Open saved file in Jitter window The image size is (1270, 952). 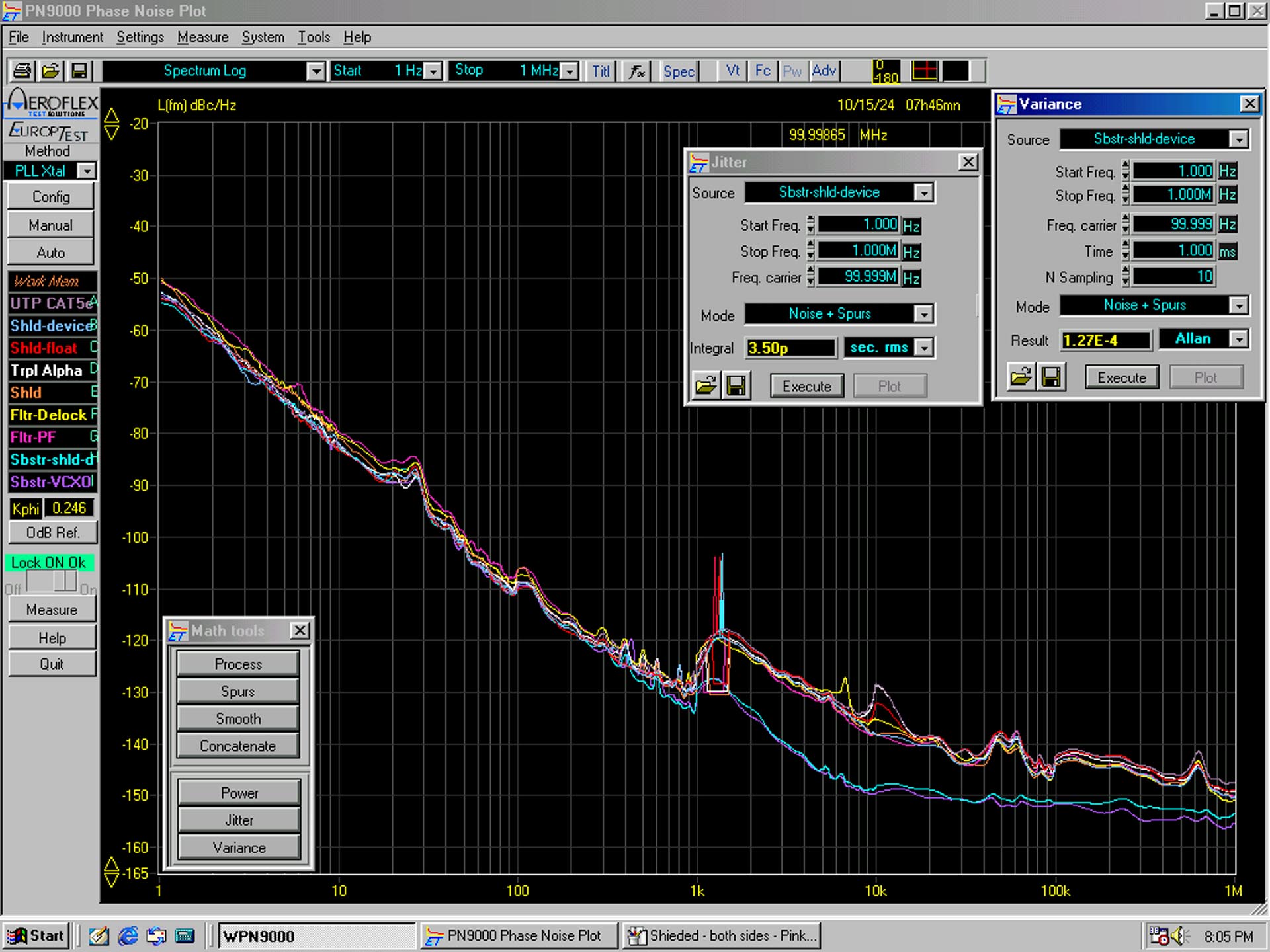click(x=706, y=385)
